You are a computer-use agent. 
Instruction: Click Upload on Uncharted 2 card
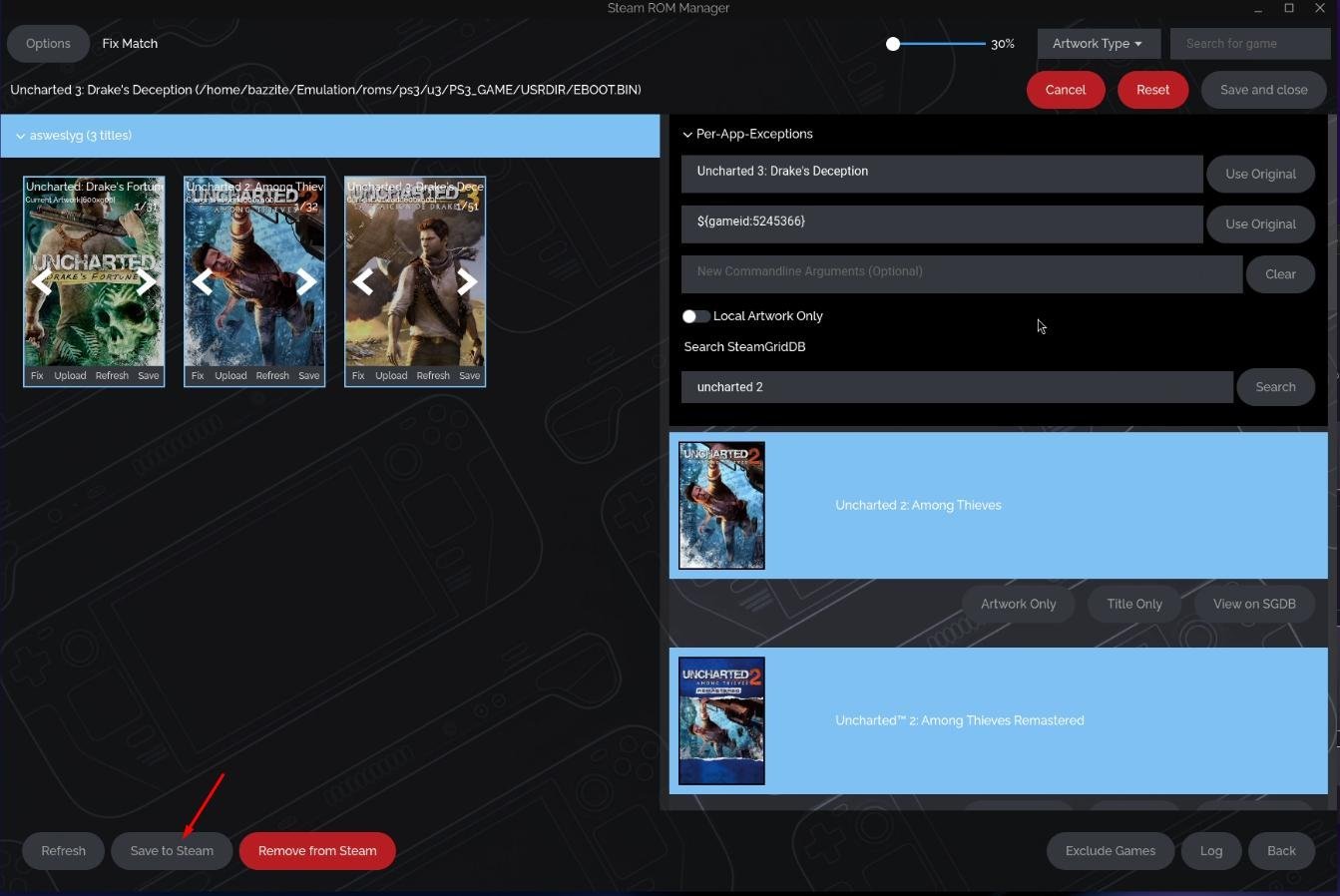point(230,376)
